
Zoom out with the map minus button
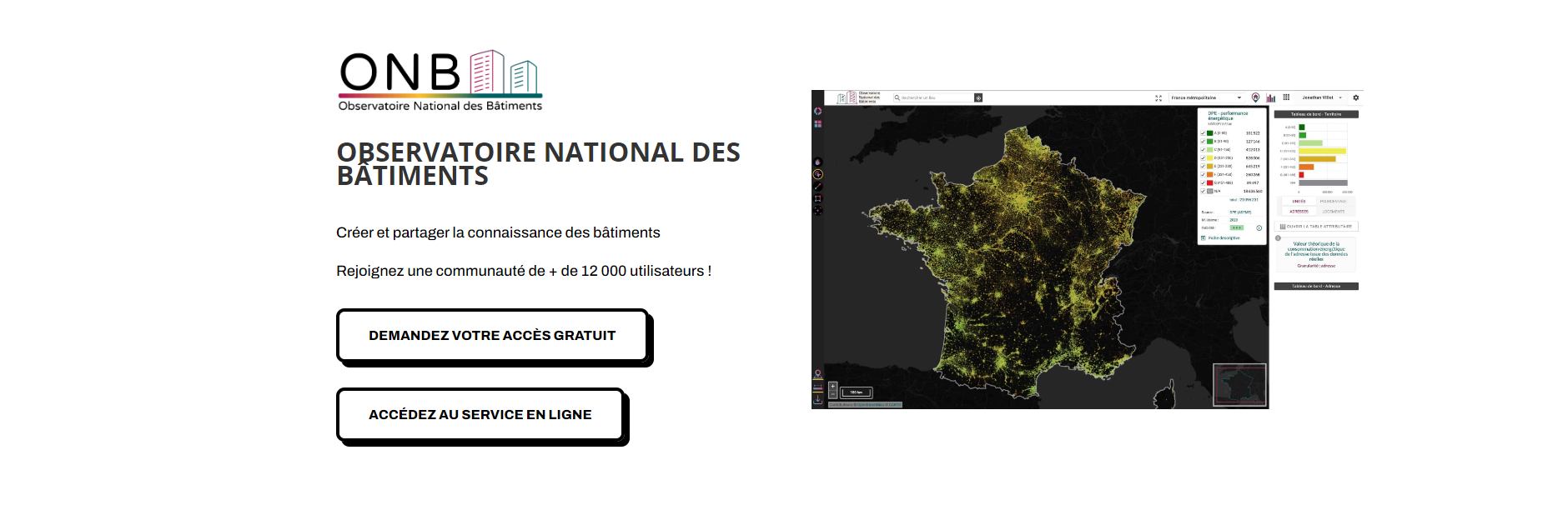pyautogui.click(x=832, y=394)
